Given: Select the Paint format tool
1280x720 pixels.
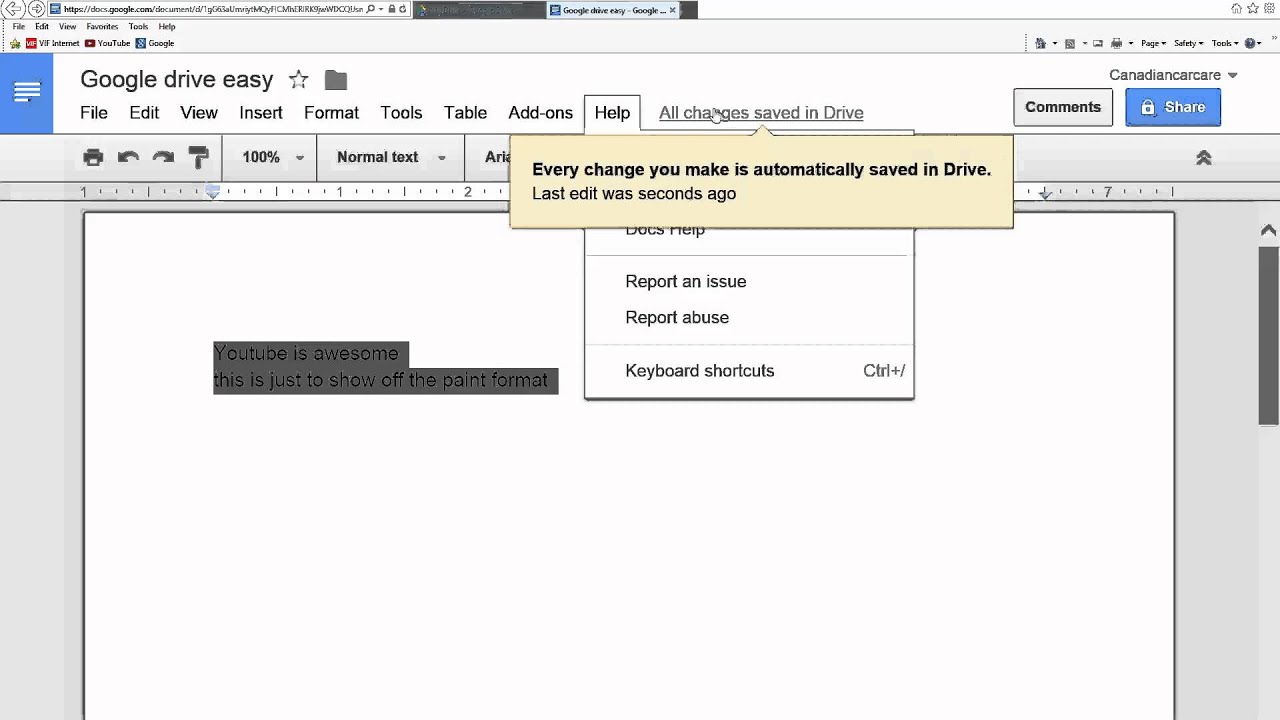Looking at the screenshot, I should tap(199, 157).
